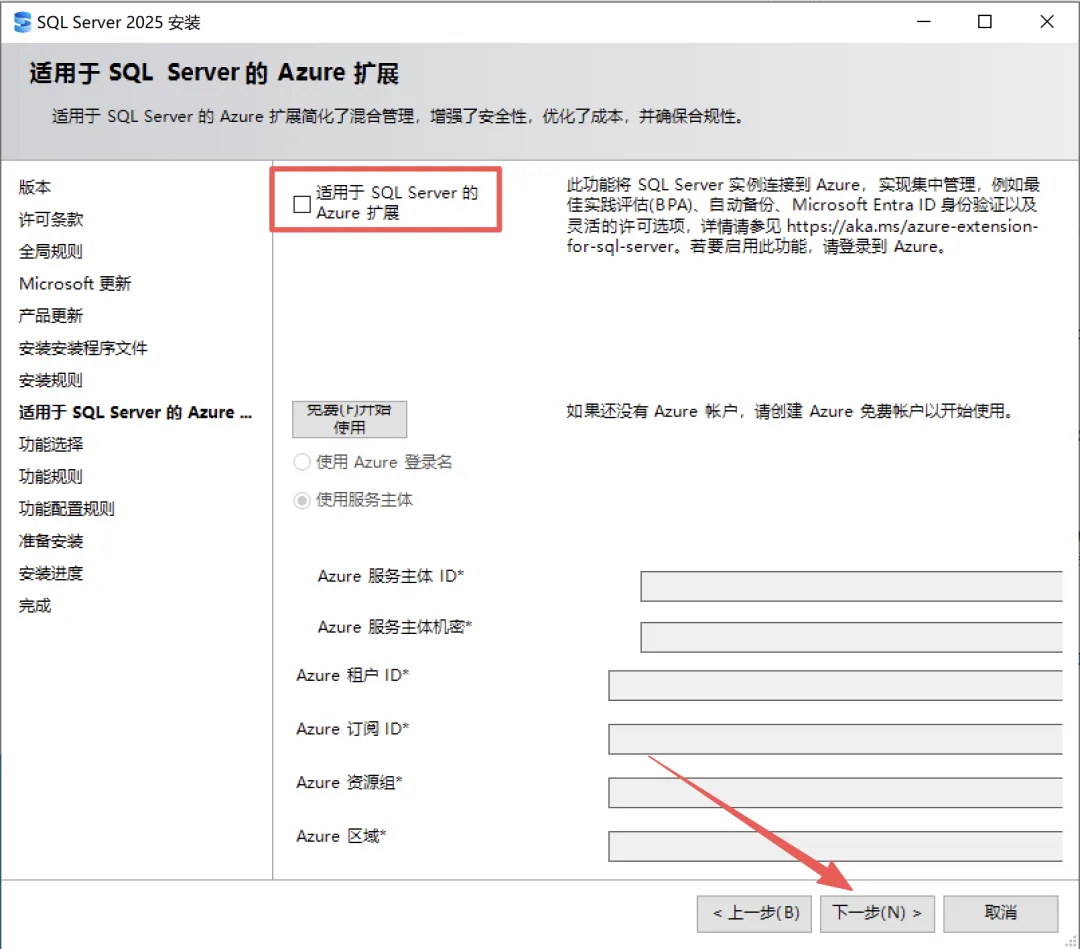Viewport: 1080px width, 949px height.
Task: Select the 准备安装 step in sidebar
Action: tap(50, 541)
